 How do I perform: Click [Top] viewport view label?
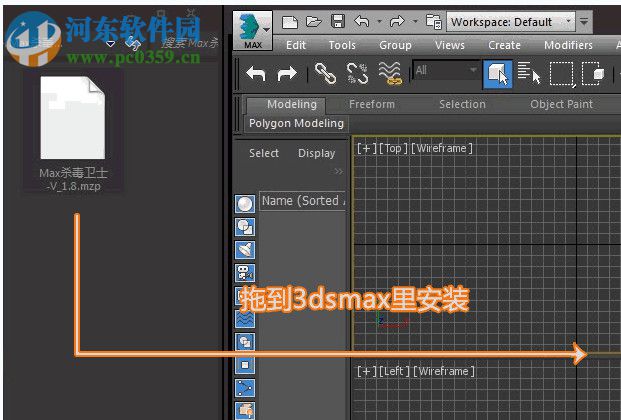[x=393, y=149]
